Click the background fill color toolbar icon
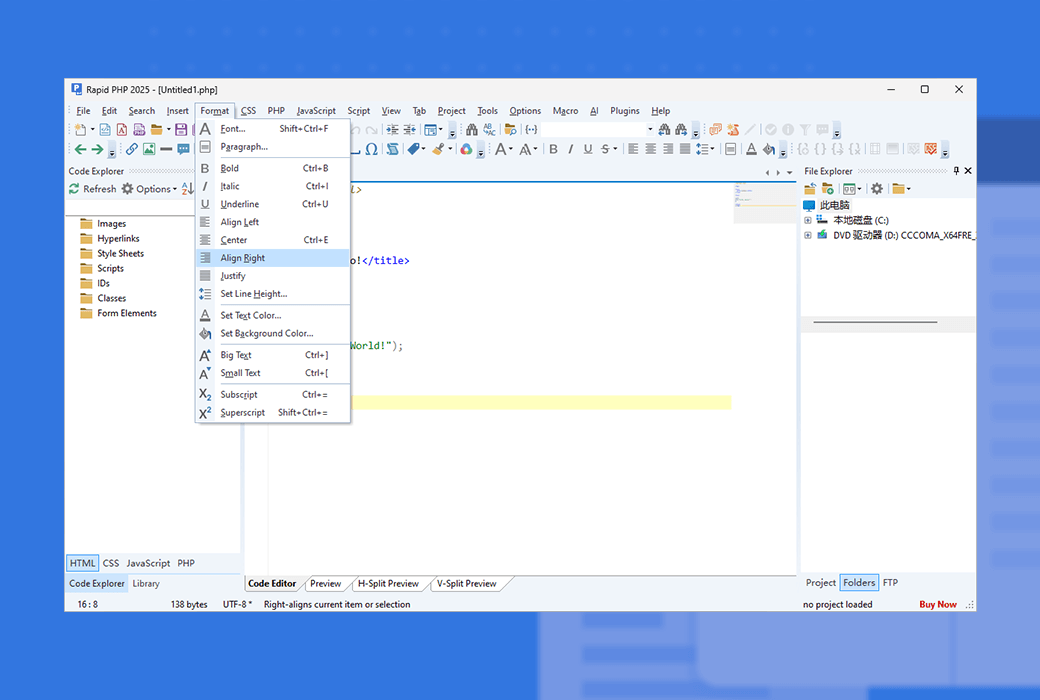Image resolution: width=1040 pixels, height=700 pixels. (x=768, y=149)
